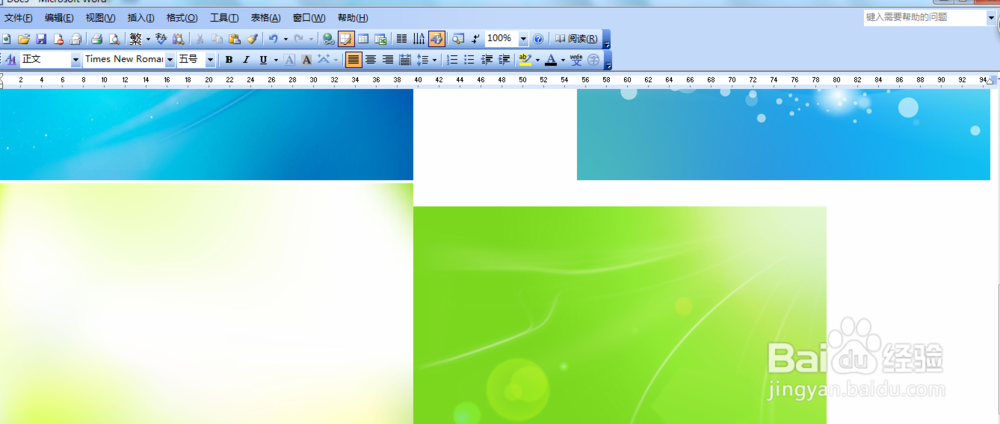Apply numbered list formatting
The height and width of the screenshot is (424, 1000).
(x=453, y=60)
